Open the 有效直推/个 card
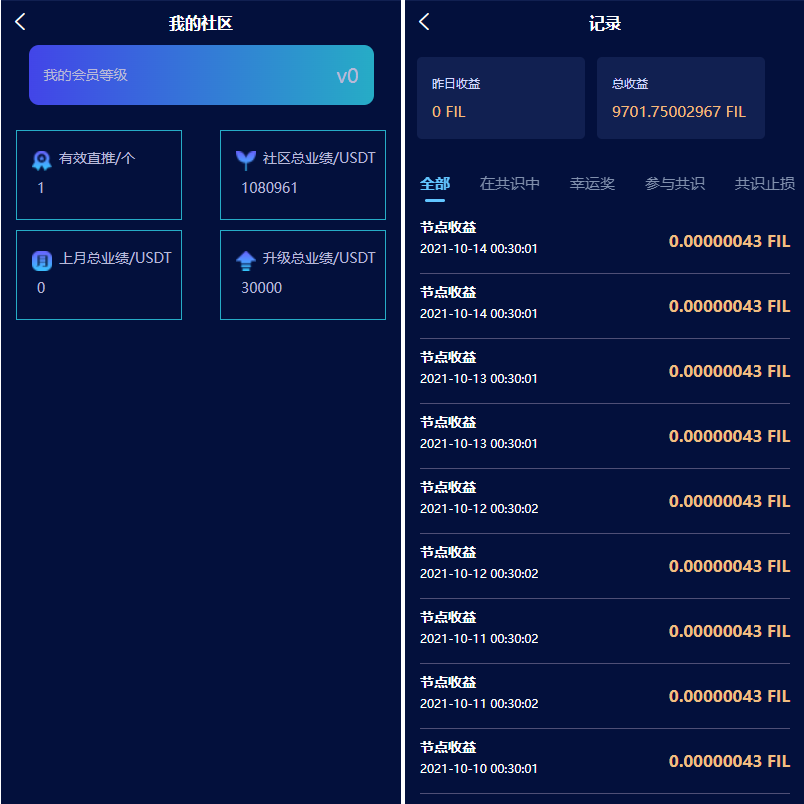 [x=99, y=175]
